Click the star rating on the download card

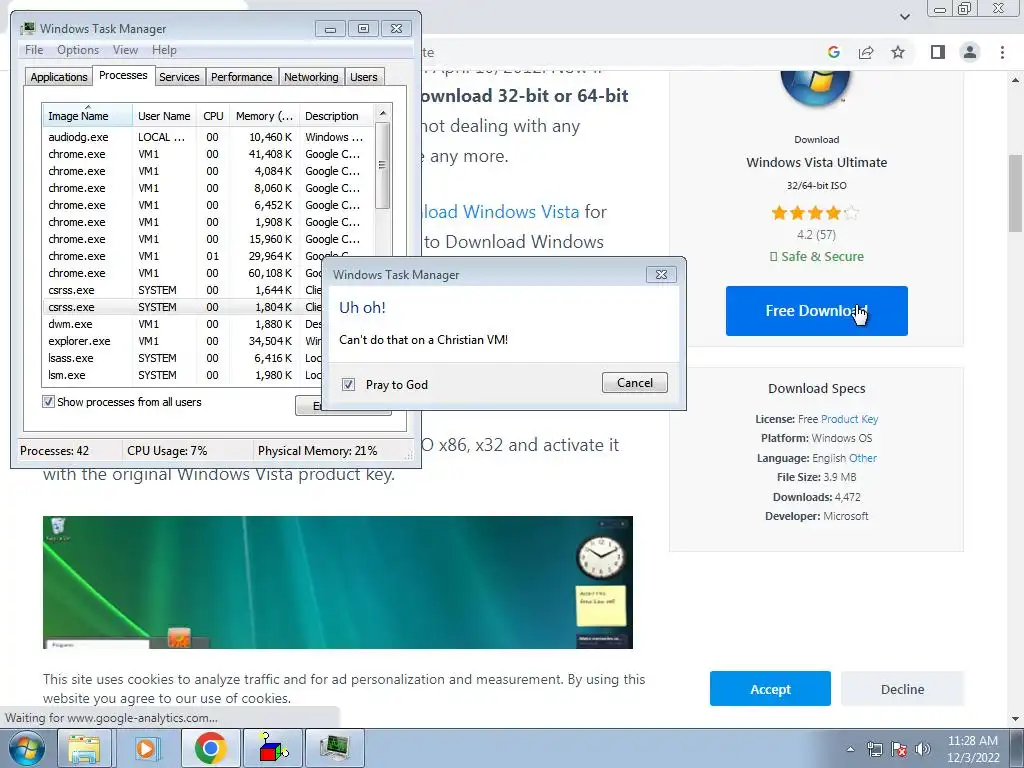pos(815,213)
